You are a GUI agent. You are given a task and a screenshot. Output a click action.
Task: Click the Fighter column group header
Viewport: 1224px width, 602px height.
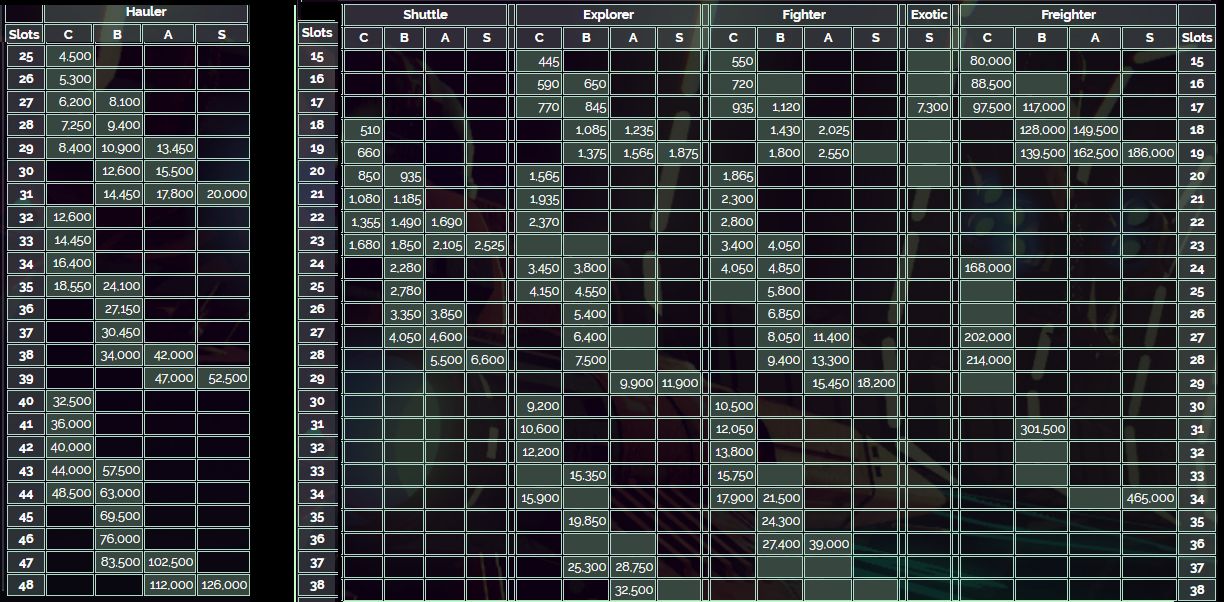[x=804, y=15]
